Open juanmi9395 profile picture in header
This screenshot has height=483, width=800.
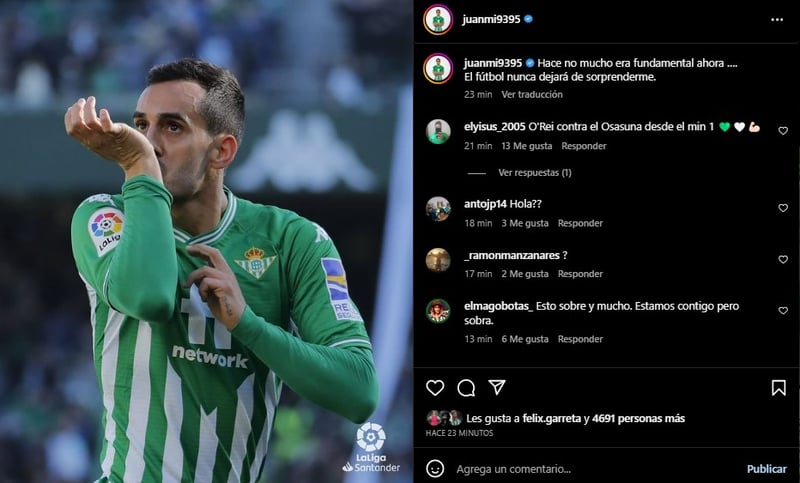tap(438, 19)
